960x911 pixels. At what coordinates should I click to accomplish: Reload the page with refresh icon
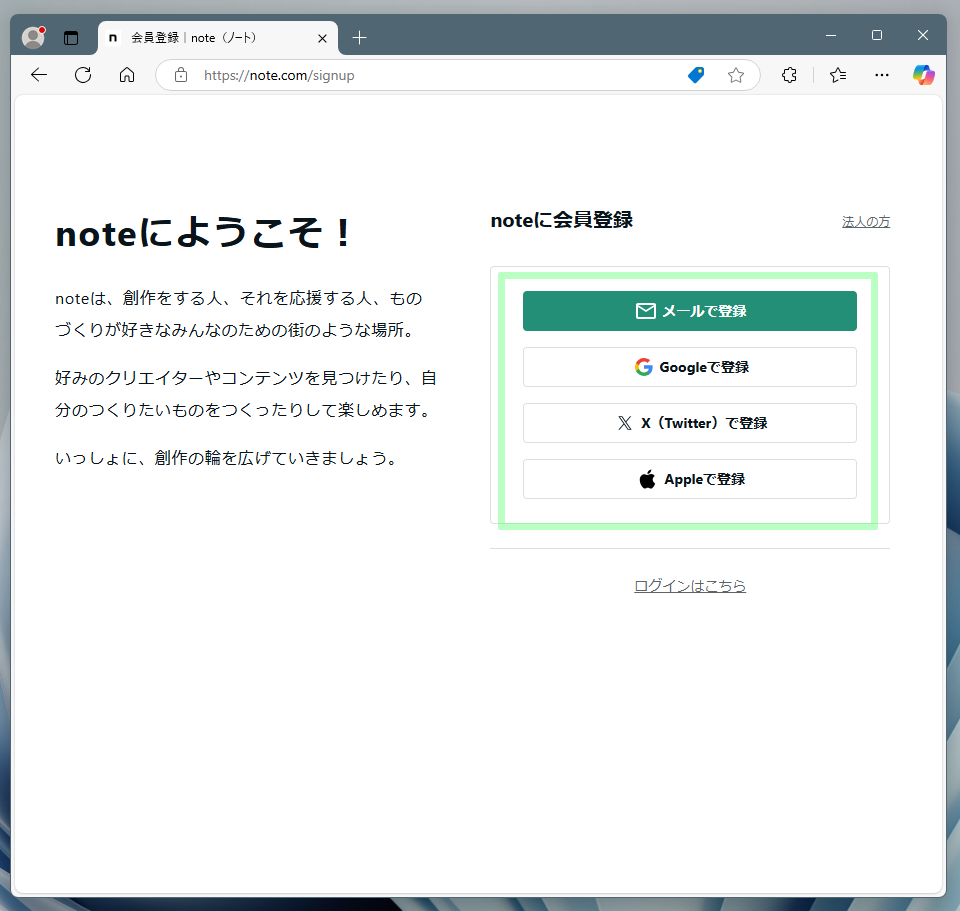point(83,75)
